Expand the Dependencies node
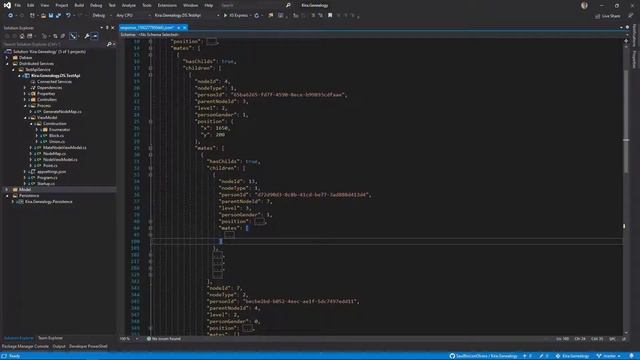 [25, 88]
